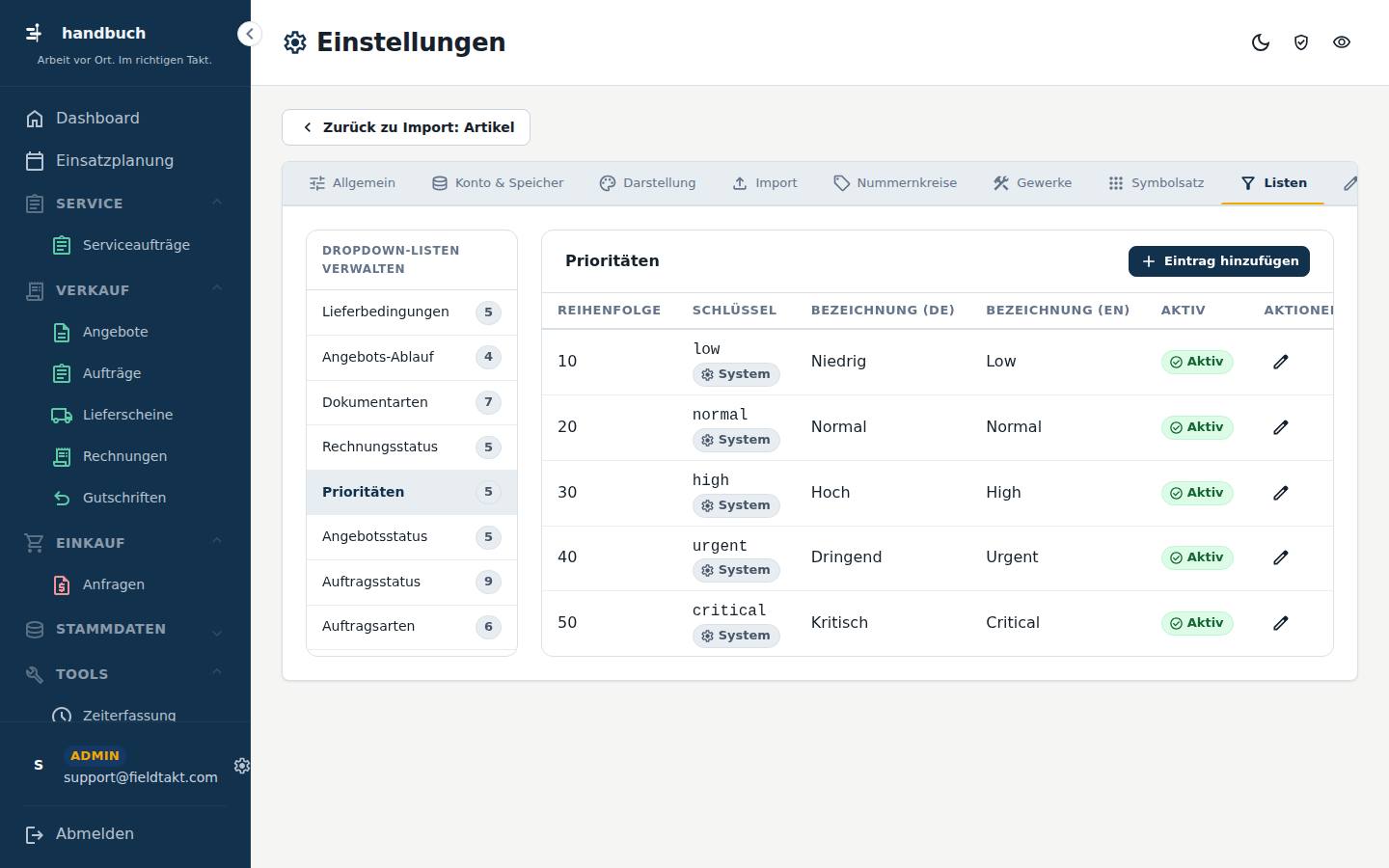
Task: Select Angebots-Ablauf dropdown list
Action: tap(412, 357)
